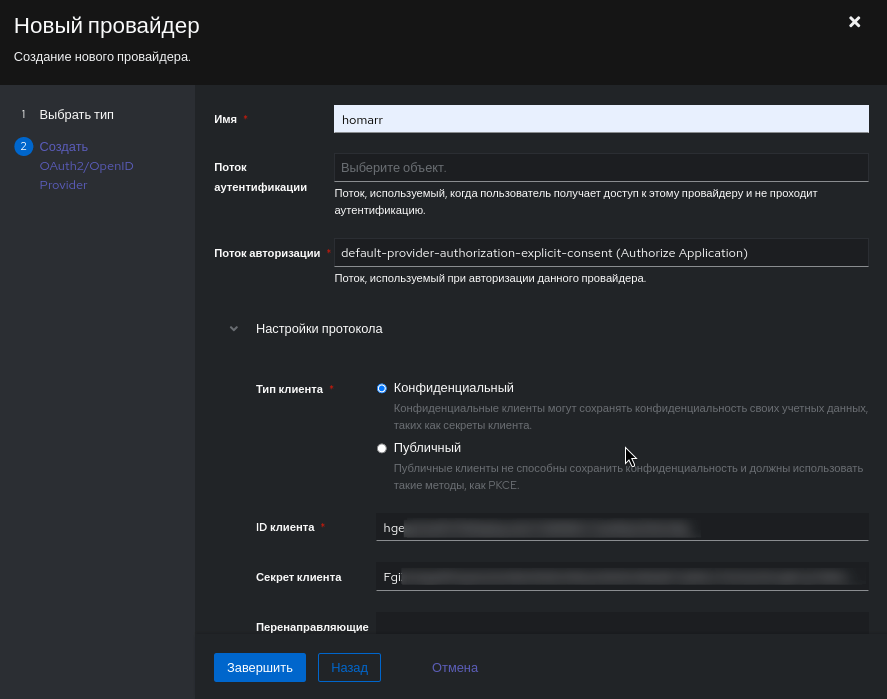887x699 pixels.
Task: Click the step 2 number badge
Action: 23,146
